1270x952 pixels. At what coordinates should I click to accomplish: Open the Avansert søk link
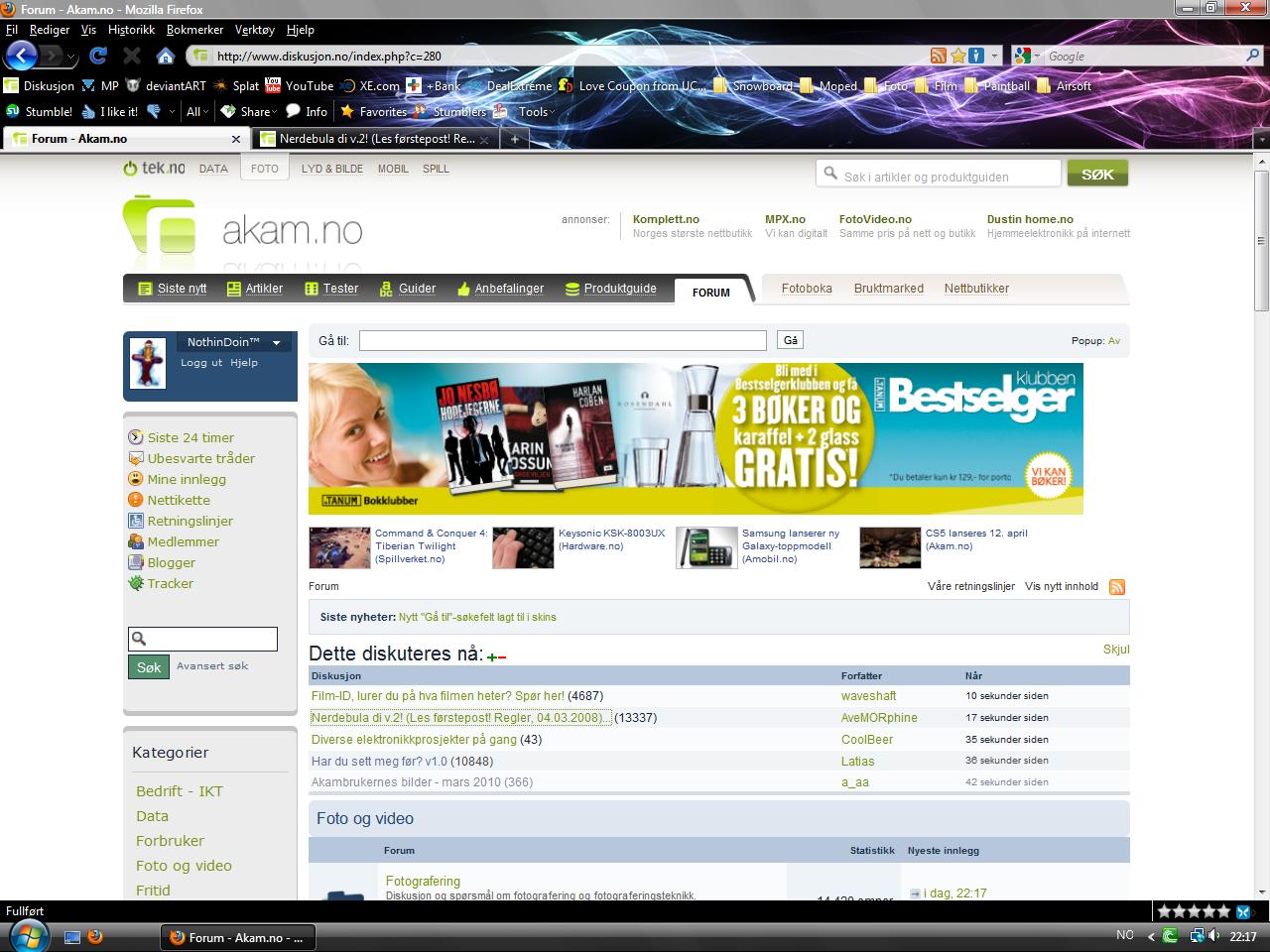(212, 665)
